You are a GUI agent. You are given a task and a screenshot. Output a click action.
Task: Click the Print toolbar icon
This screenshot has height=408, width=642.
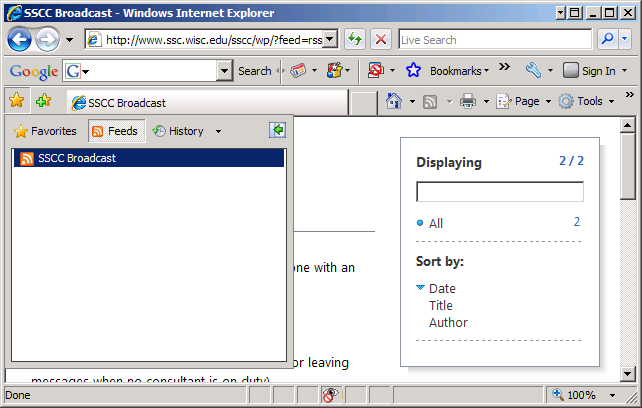coord(467,101)
